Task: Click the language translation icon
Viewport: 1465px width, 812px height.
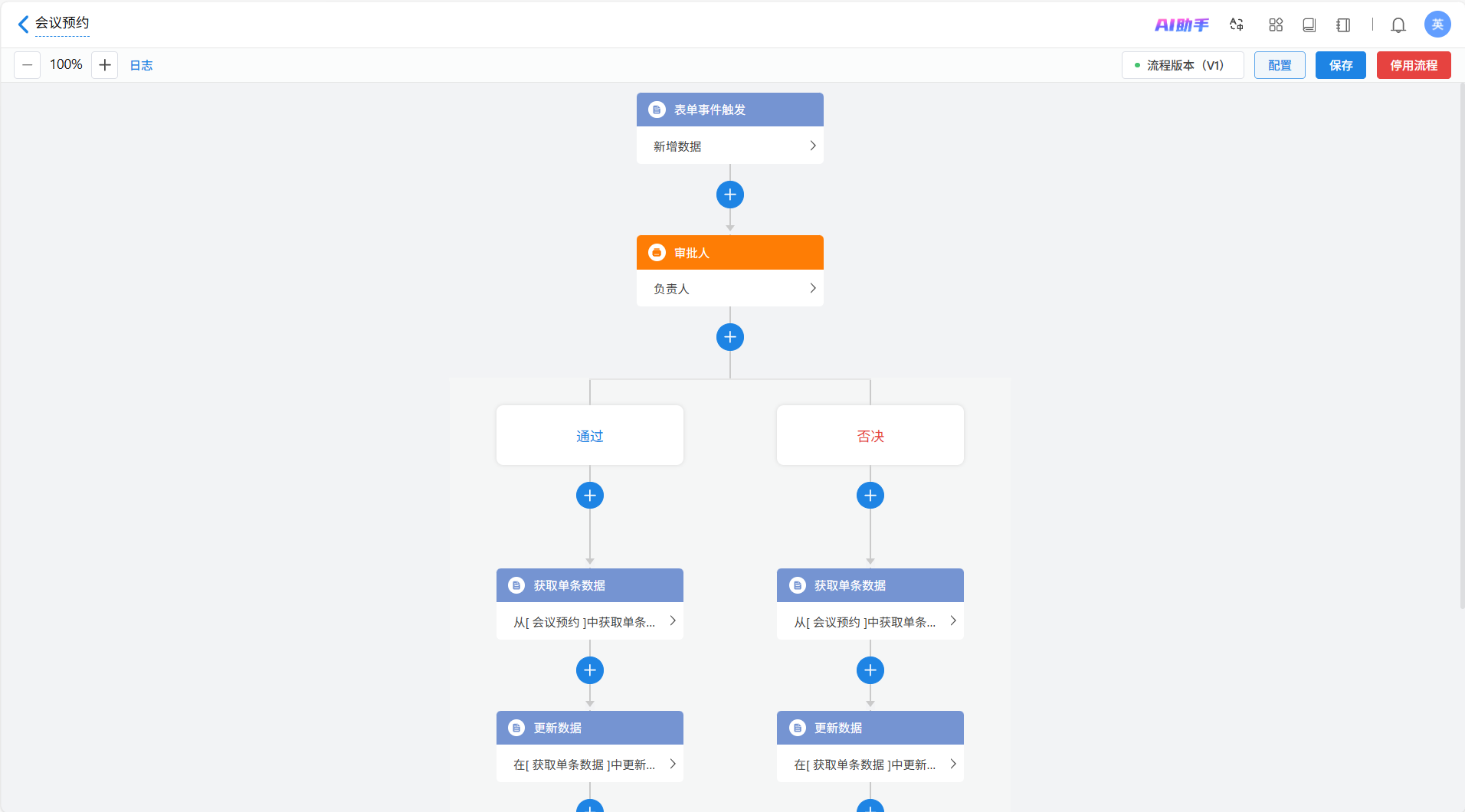Action: pos(1236,25)
